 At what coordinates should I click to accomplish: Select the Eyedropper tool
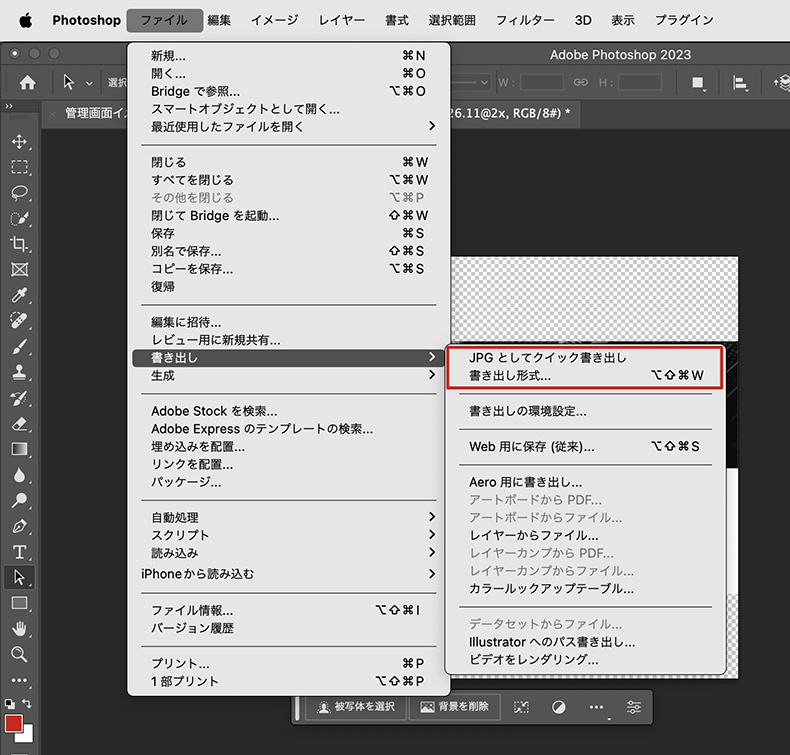pos(19,296)
